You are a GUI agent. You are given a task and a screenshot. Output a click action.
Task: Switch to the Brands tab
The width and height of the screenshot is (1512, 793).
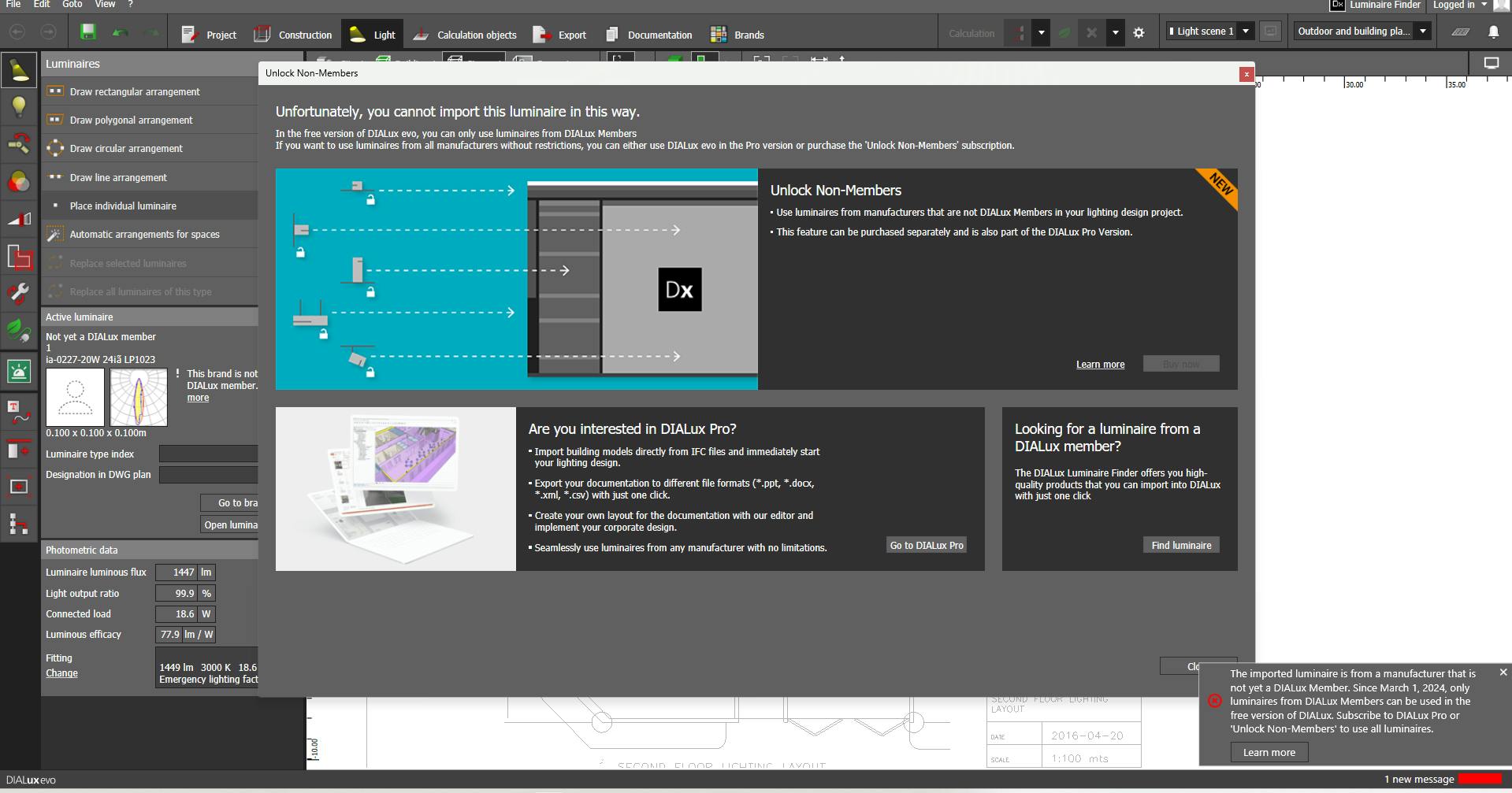tap(737, 35)
